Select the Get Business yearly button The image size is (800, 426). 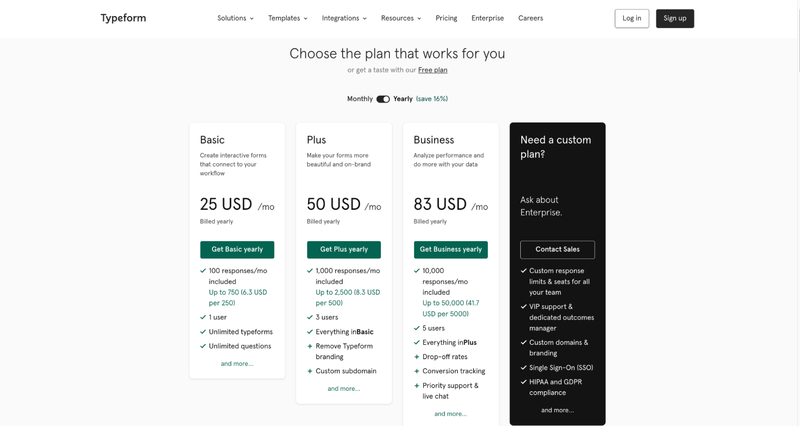tap(451, 249)
